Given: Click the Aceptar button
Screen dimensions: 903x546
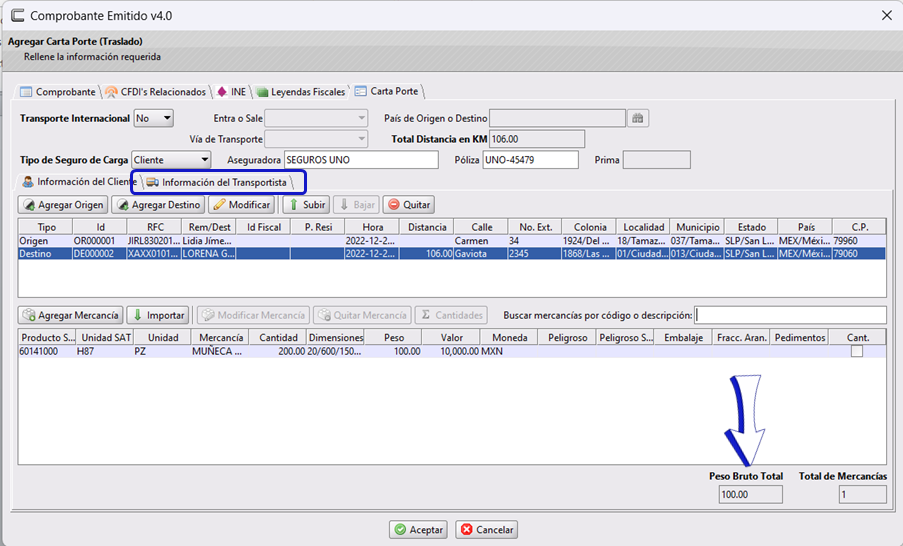Looking at the screenshot, I should (x=418, y=529).
